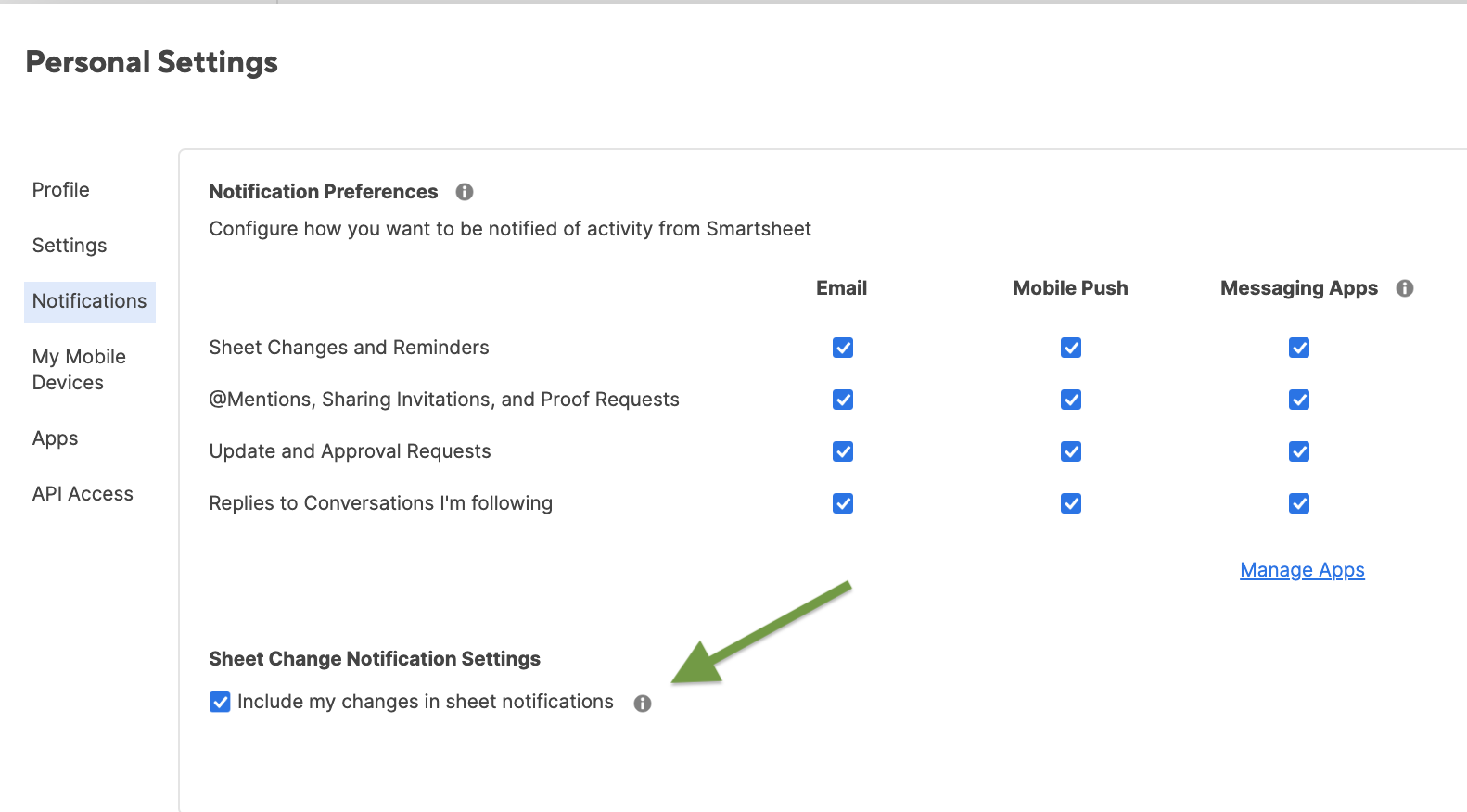Image resolution: width=1467 pixels, height=812 pixels.
Task: Click info icon beside Notification Preferences
Action: (x=465, y=192)
